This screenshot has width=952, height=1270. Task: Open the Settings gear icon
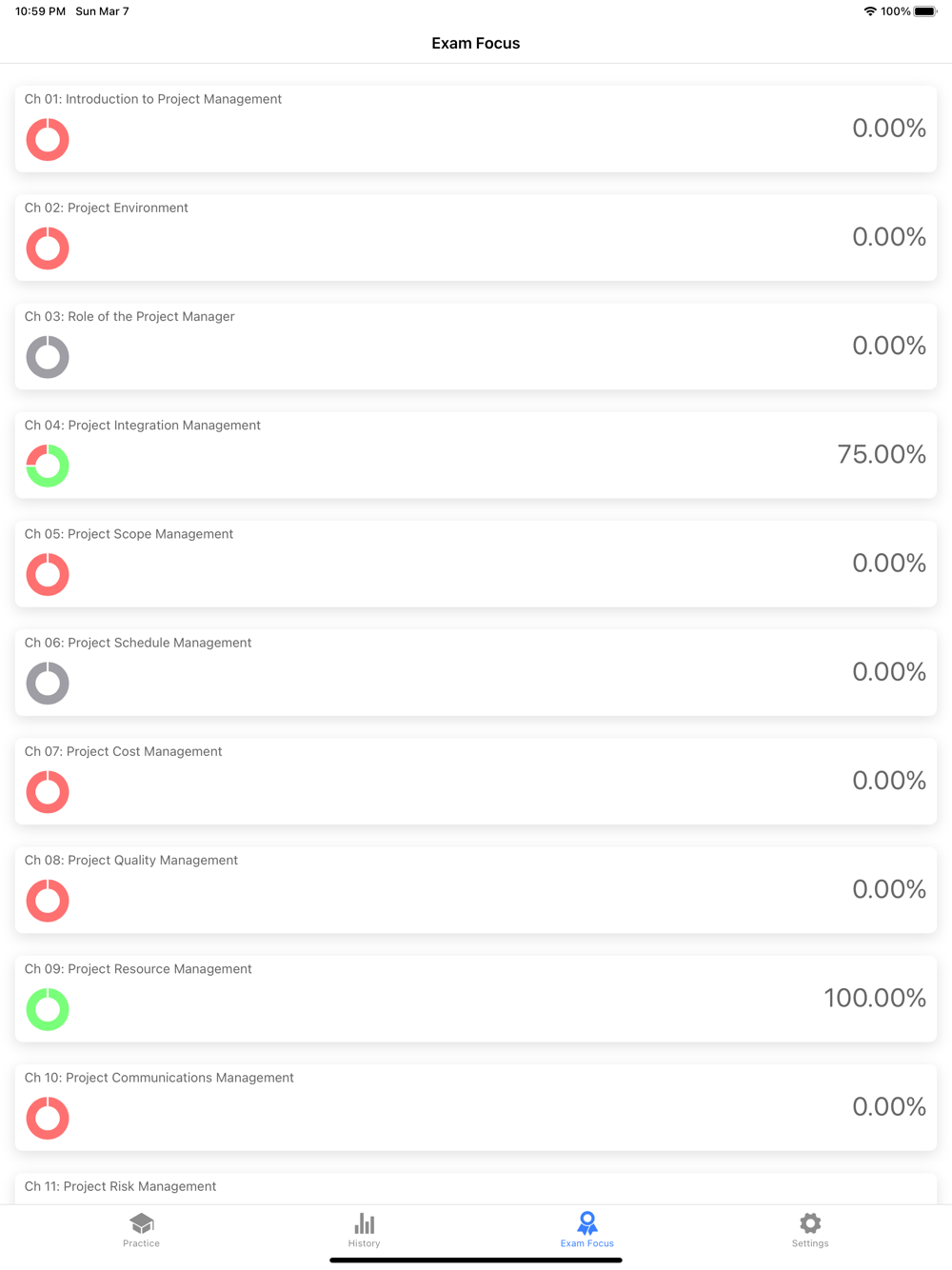810,1222
